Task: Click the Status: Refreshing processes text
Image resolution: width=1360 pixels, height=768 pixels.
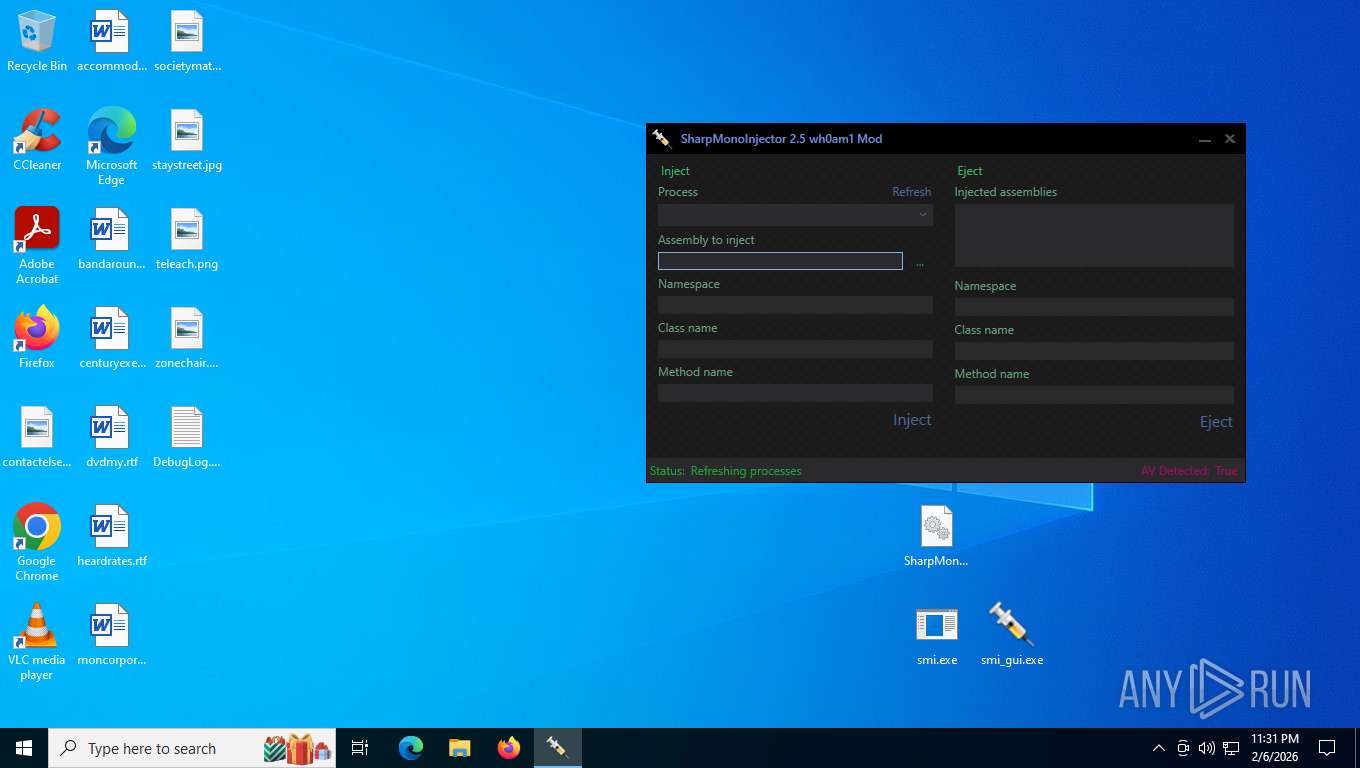Action: tap(726, 471)
